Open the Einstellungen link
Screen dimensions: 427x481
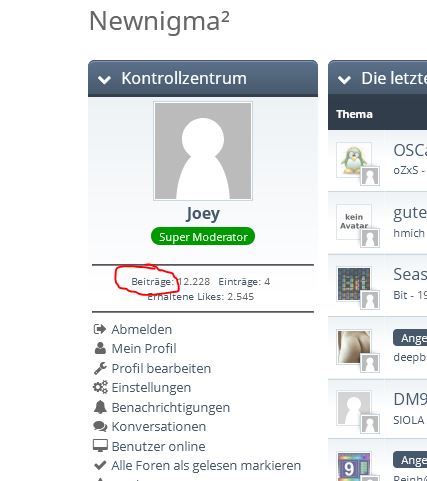point(151,388)
